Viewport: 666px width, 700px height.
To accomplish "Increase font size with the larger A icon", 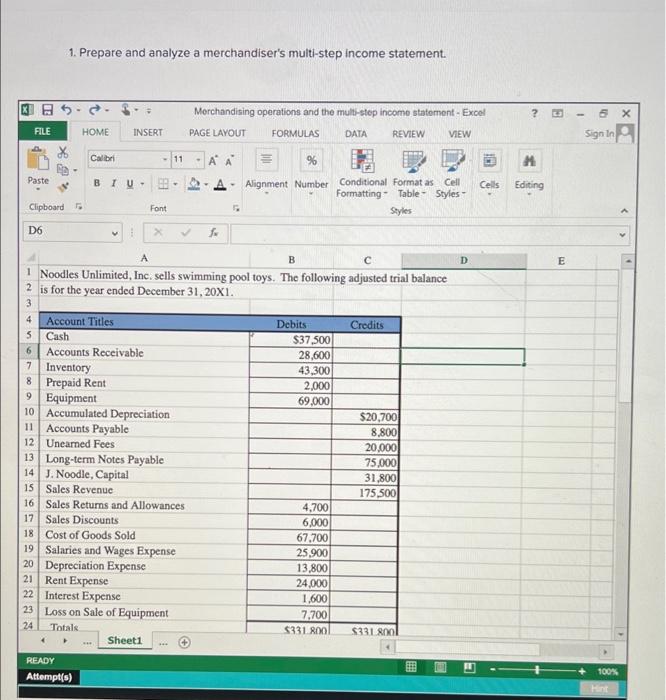I will [213, 160].
